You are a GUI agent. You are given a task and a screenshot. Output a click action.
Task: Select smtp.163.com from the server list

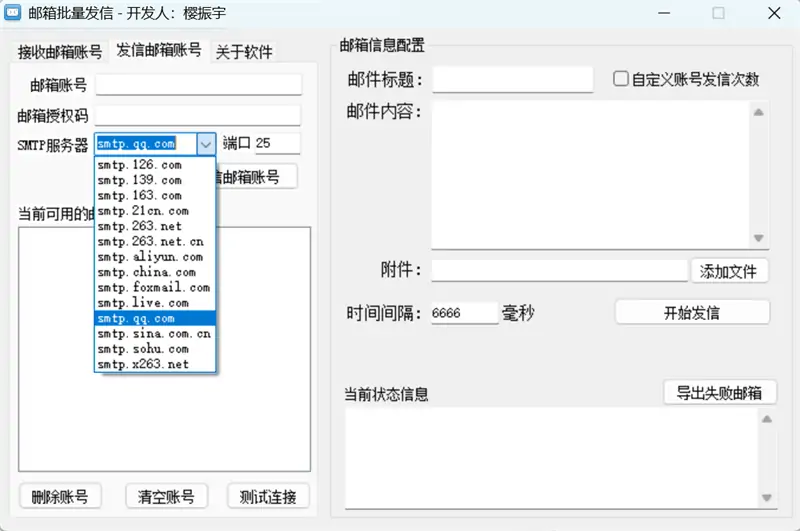pos(139,195)
